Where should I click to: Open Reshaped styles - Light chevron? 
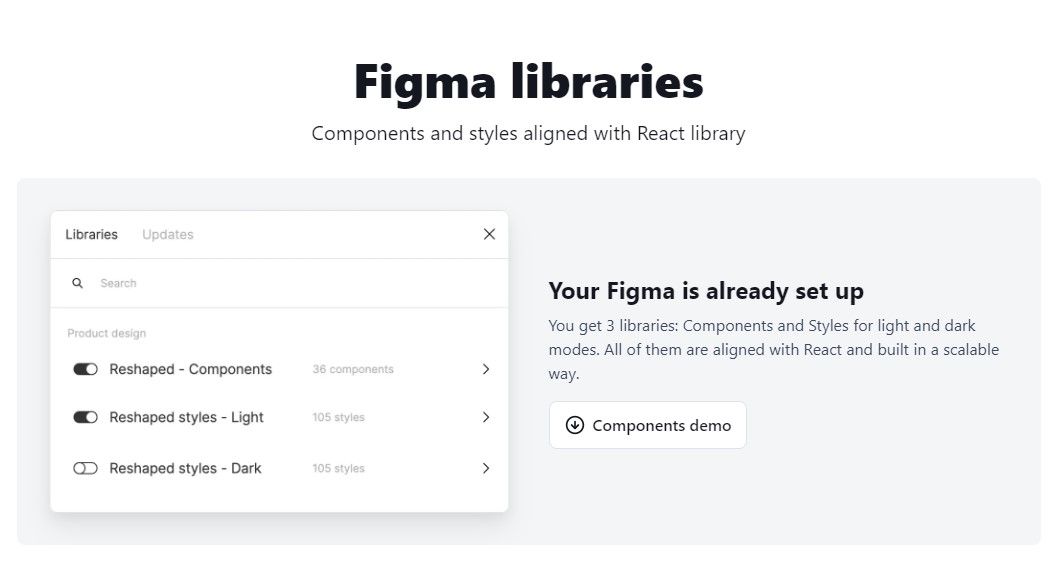click(486, 417)
